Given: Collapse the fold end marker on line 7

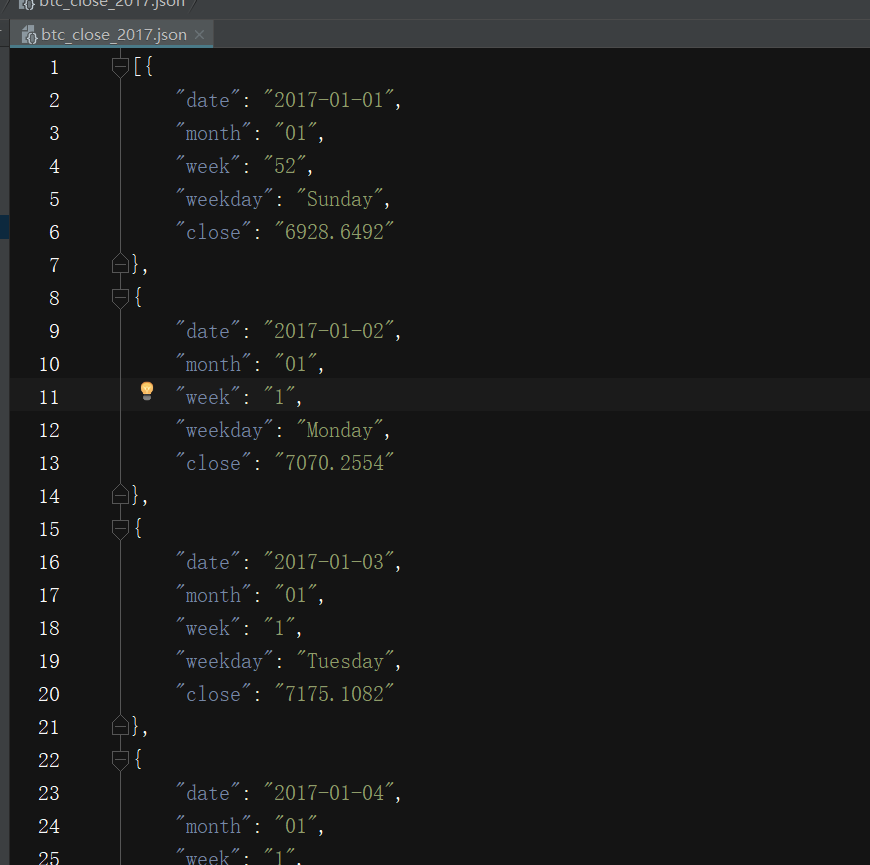Looking at the screenshot, I should [120, 264].
